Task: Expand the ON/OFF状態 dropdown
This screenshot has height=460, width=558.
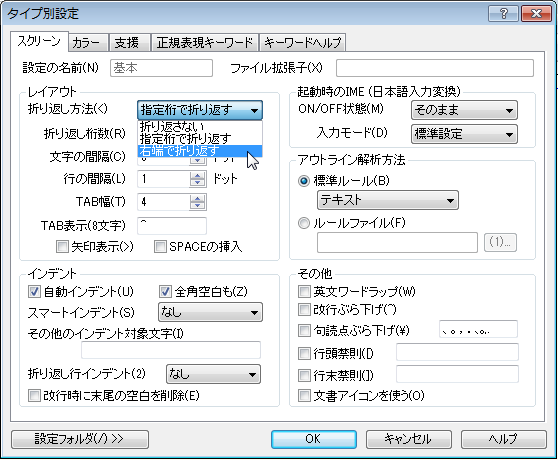Action: 464,110
